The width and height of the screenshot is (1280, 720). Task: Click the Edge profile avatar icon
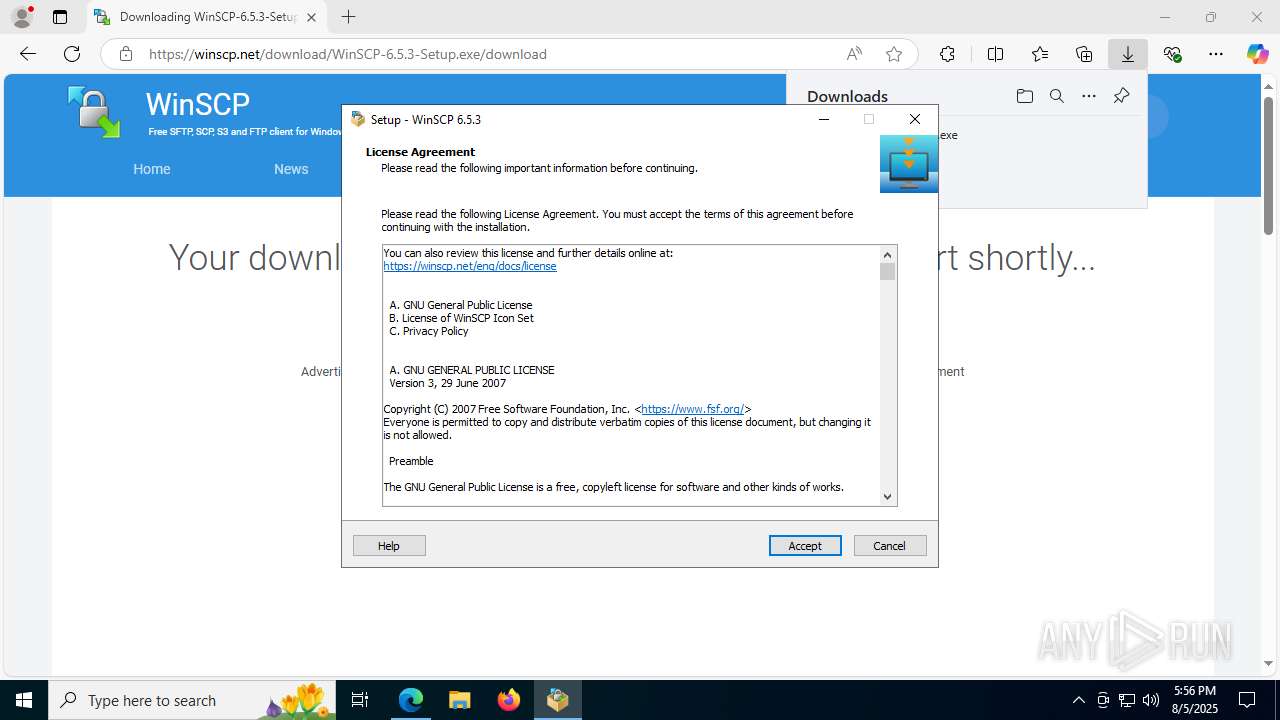(x=22, y=17)
